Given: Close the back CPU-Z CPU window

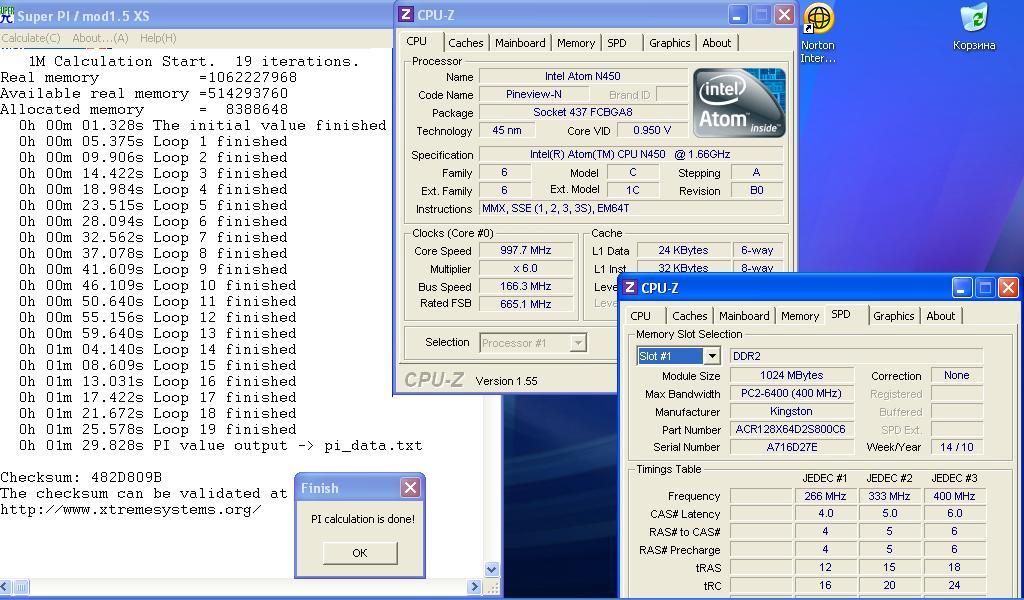Looking at the screenshot, I should coord(784,14).
